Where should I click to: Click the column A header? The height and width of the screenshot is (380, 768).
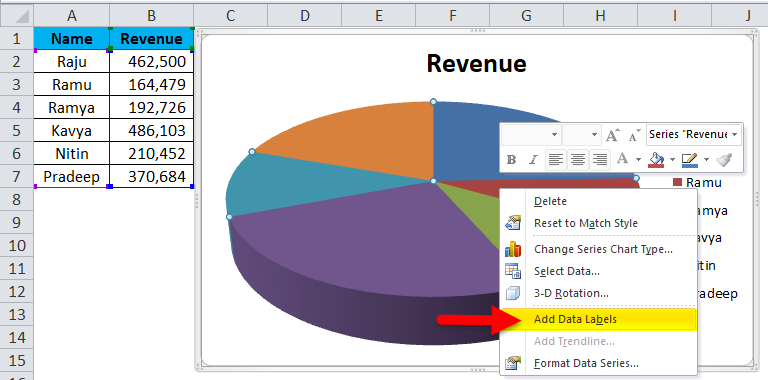(x=72, y=16)
